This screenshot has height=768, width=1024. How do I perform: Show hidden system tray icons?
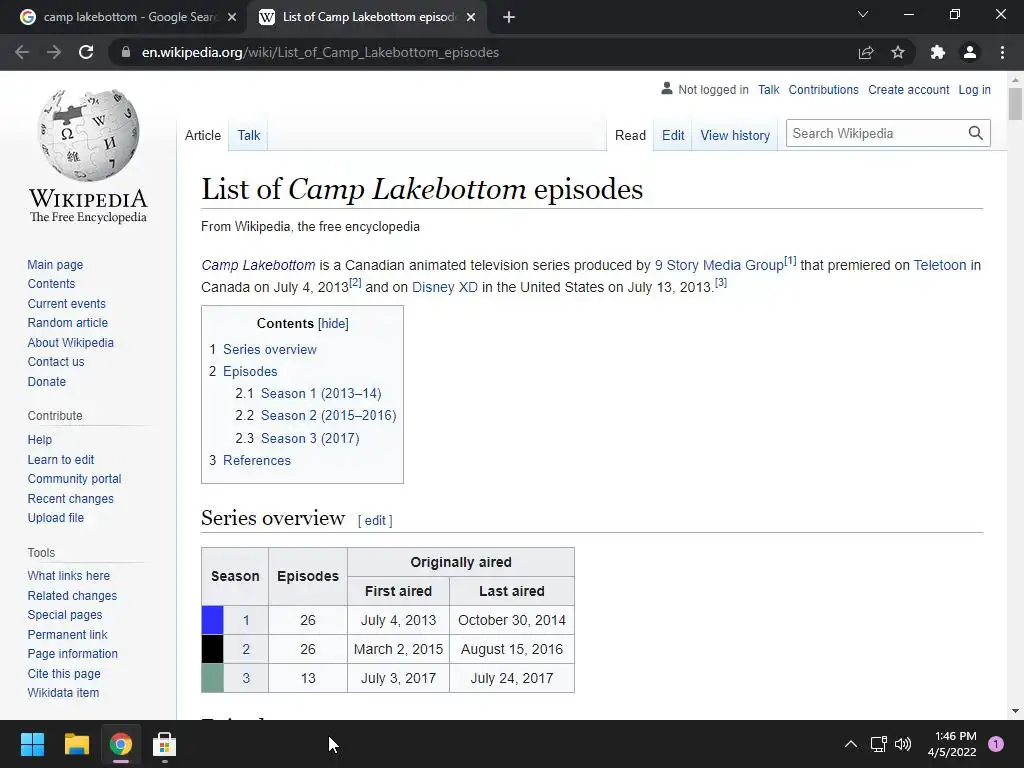[x=851, y=744]
